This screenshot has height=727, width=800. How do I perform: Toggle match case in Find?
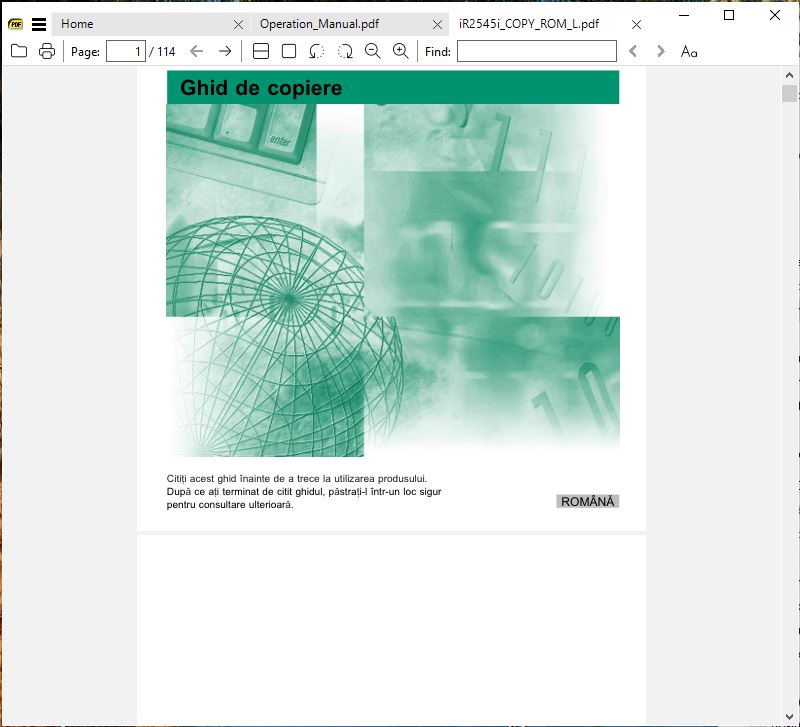[689, 52]
